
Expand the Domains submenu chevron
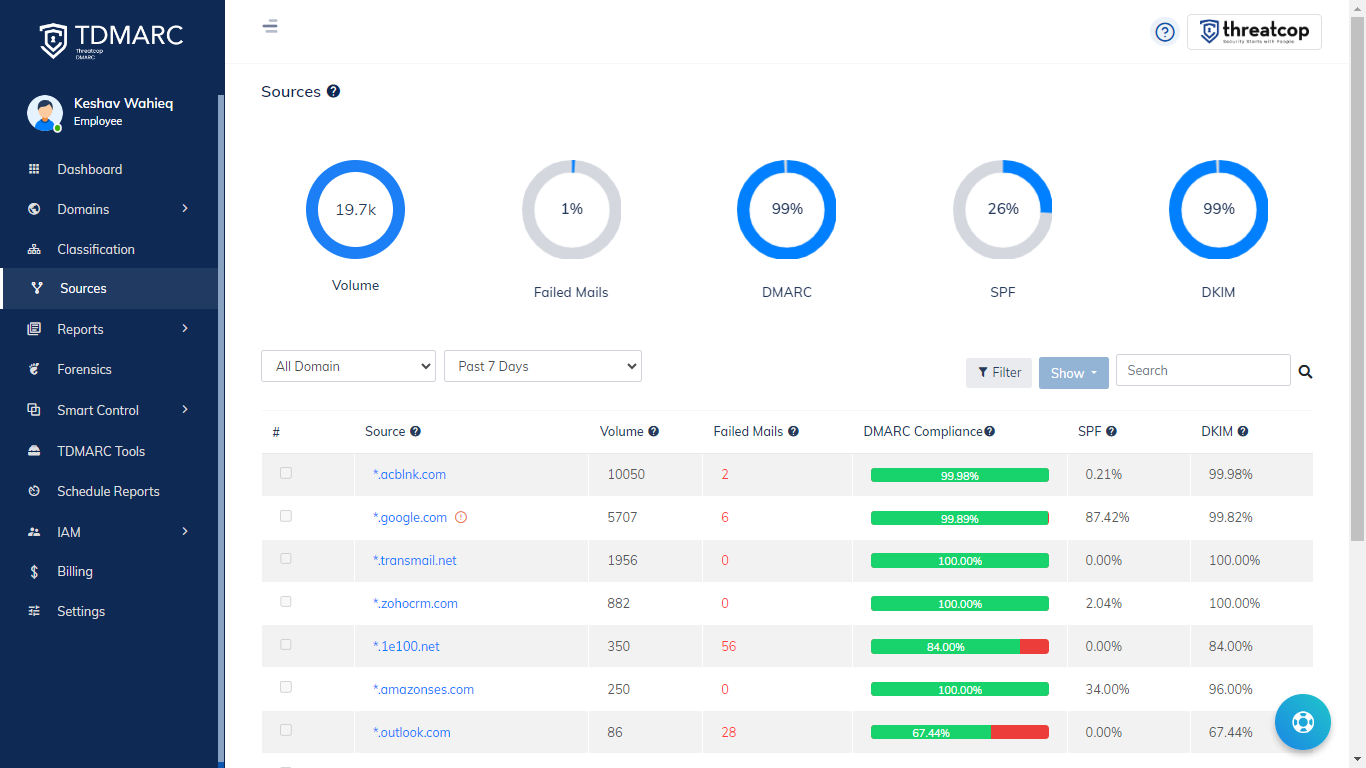[x=185, y=208]
